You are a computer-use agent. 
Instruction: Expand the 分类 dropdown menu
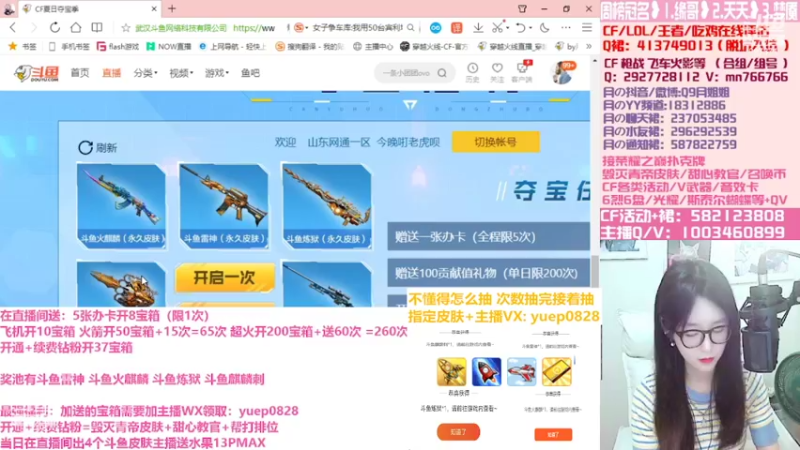coord(145,73)
